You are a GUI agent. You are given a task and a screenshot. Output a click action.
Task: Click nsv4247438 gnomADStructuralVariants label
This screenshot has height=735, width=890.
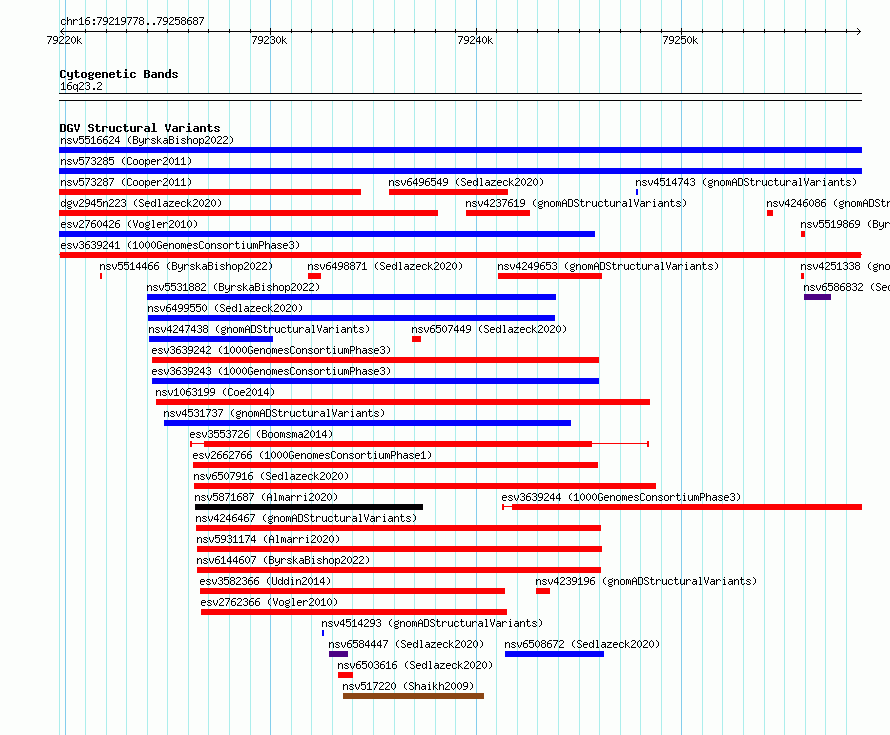pos(259,329)
